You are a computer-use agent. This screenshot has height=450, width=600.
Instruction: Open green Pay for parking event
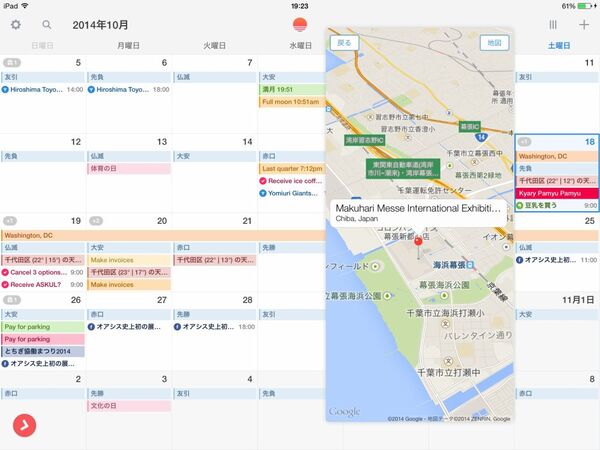(42, 327)
